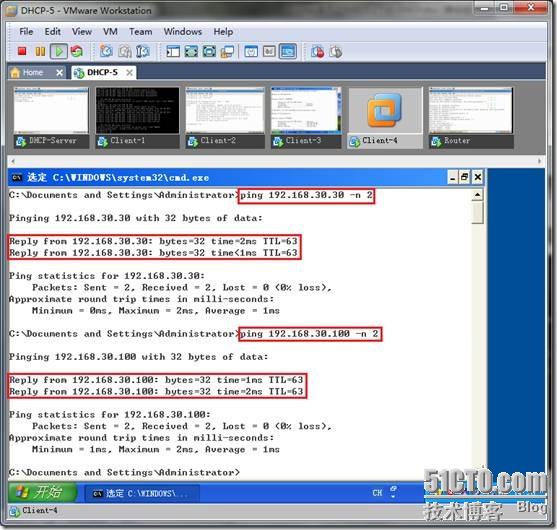The width and height of the screenshot is (557, 530).
Task: Click the cmd taskbar button
Action: coord(142,493)
